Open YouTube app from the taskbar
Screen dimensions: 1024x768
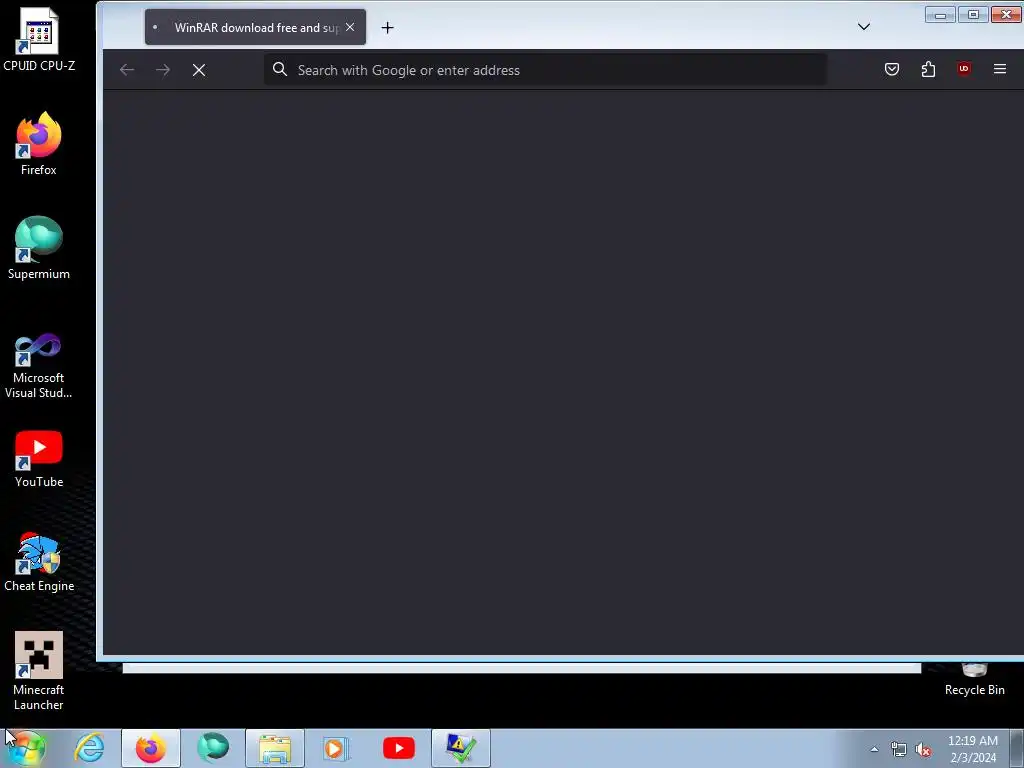coord(398,748)
